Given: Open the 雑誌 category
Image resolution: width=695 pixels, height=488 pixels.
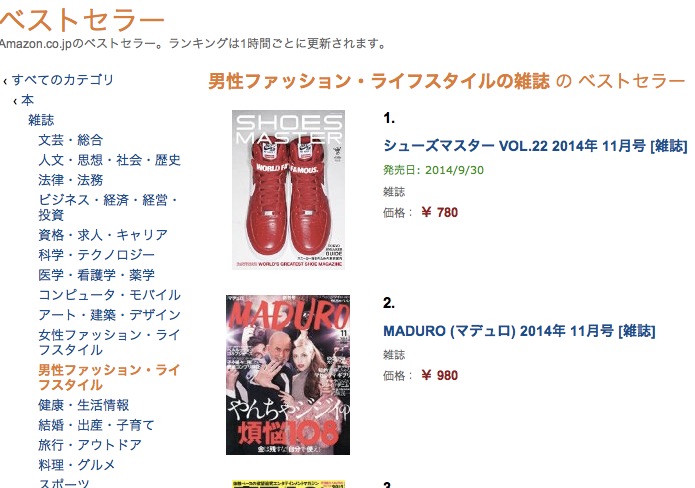Looking at the screenshot, I should pos(41,120).
